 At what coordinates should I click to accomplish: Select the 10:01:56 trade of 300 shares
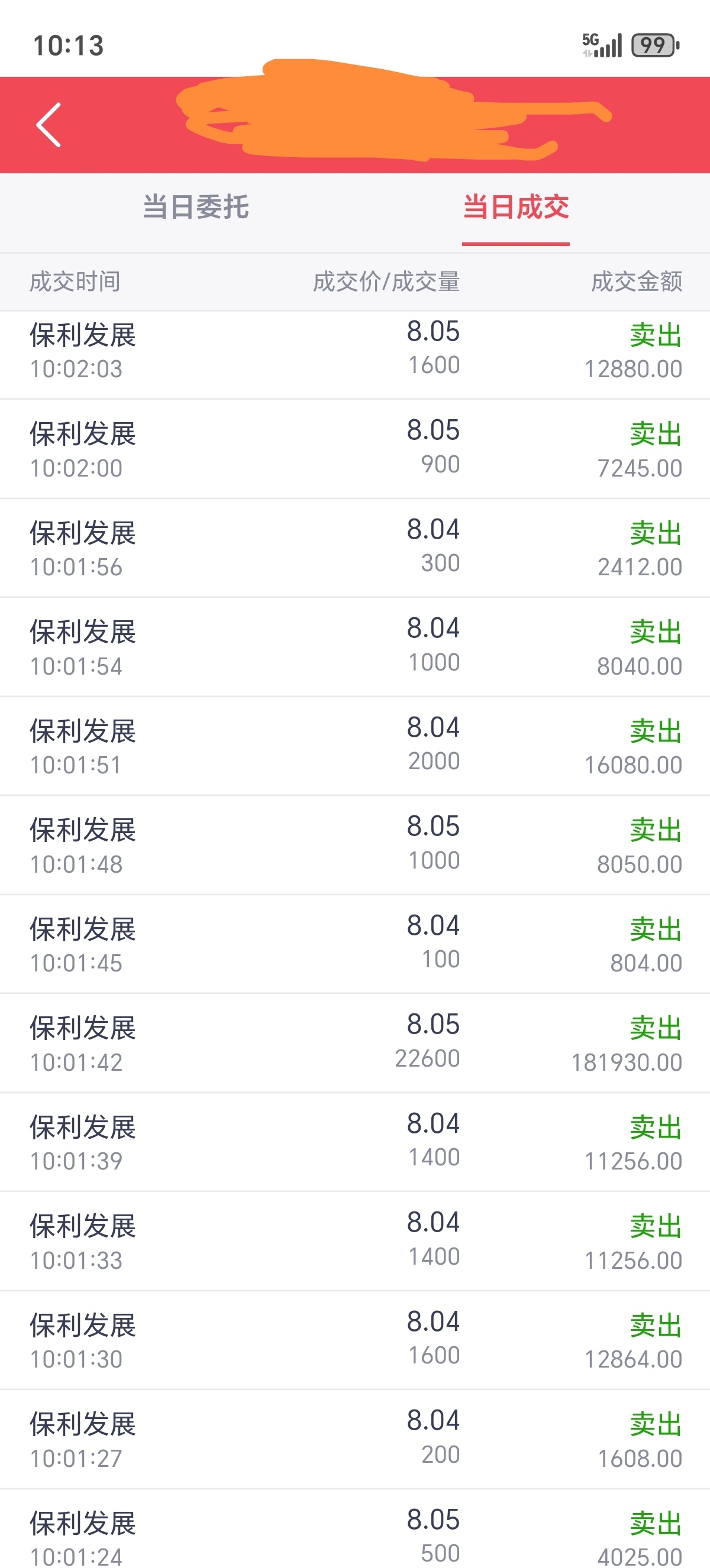(355, 548)
